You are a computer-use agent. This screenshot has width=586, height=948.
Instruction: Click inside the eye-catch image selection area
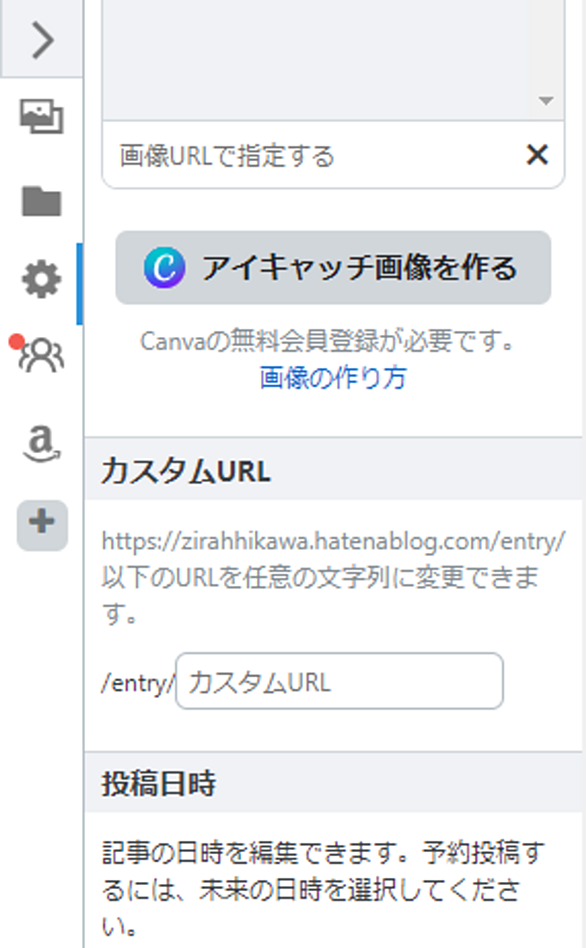317,57
